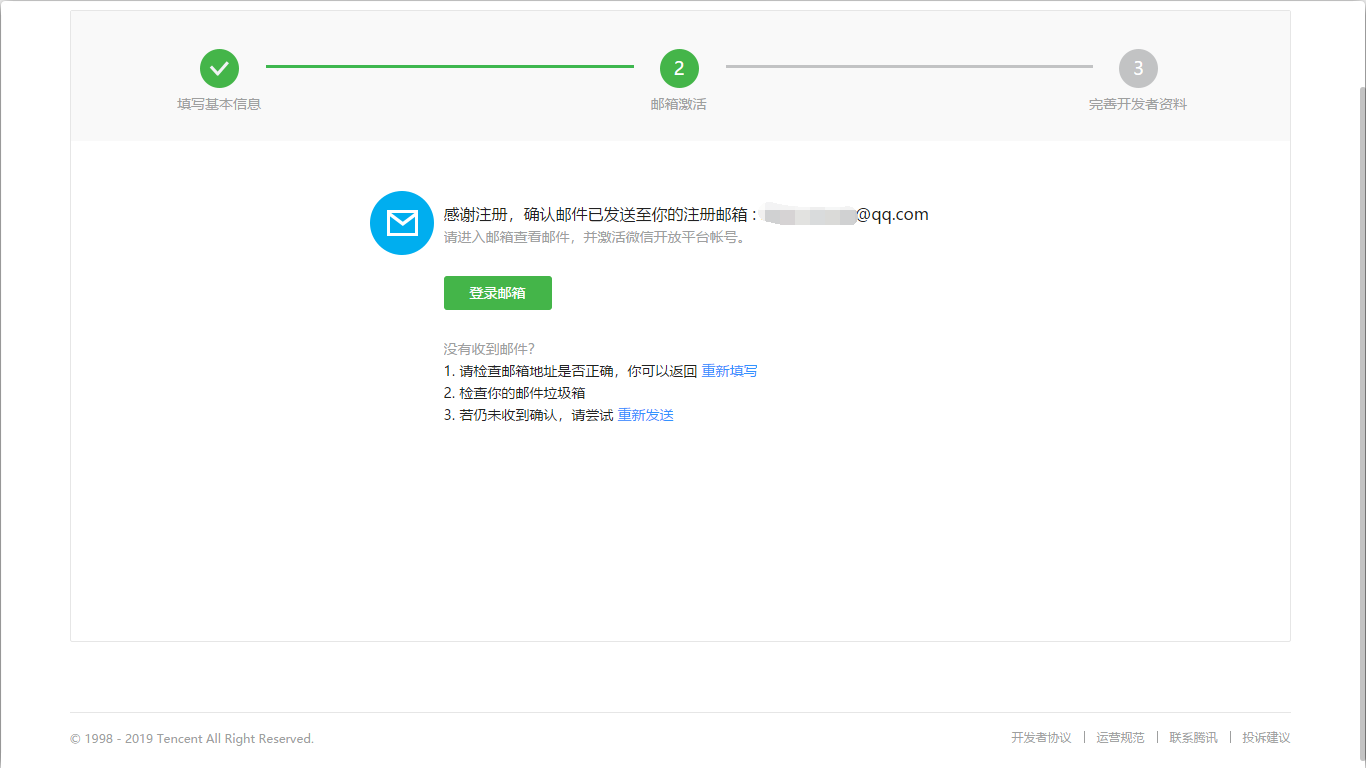Open the 投诉建议 footer link
This screenshot has height=768, width=1366.
coord(1265,737)
